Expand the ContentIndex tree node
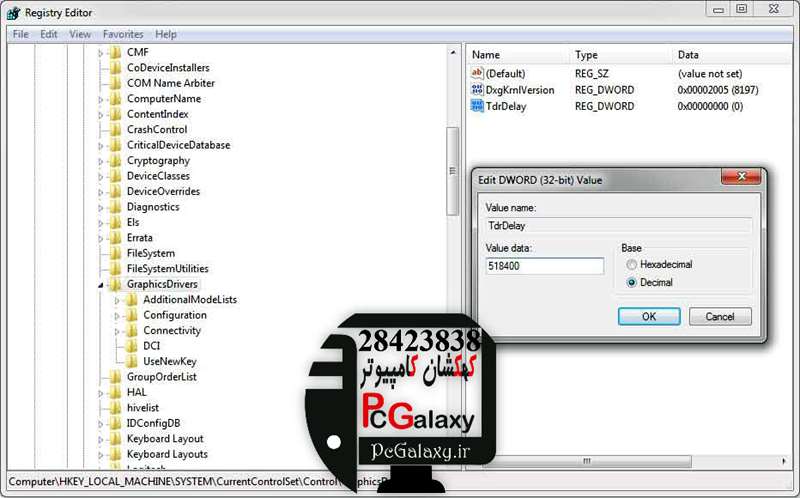Viewport: 800px width, 498px height. click(101, 115)
